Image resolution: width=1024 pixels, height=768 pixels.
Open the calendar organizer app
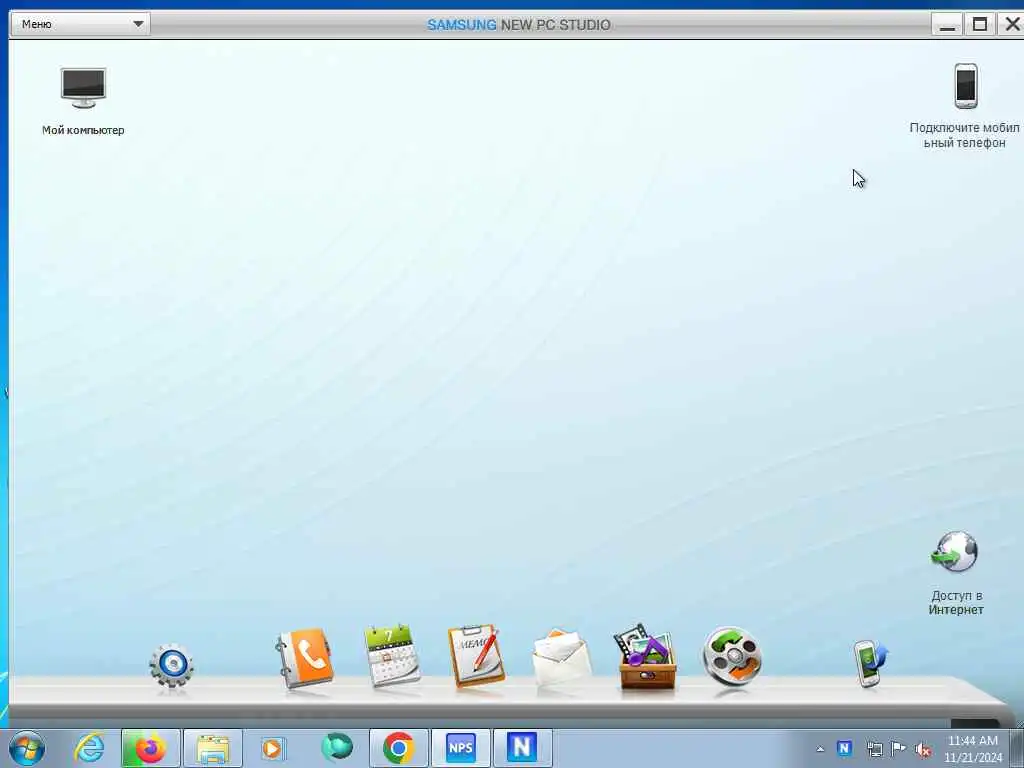[392, 655]
